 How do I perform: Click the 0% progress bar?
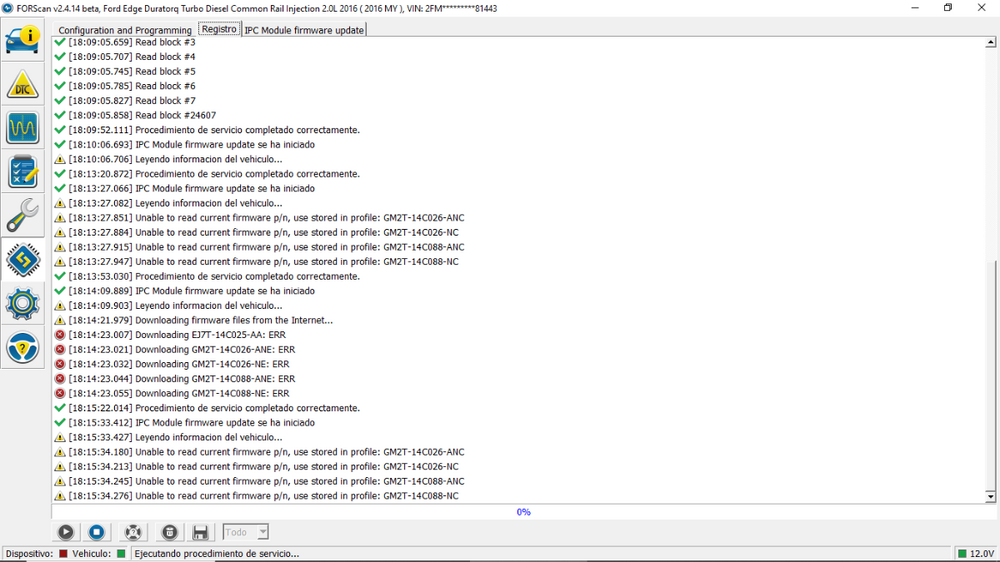[524, 512]
